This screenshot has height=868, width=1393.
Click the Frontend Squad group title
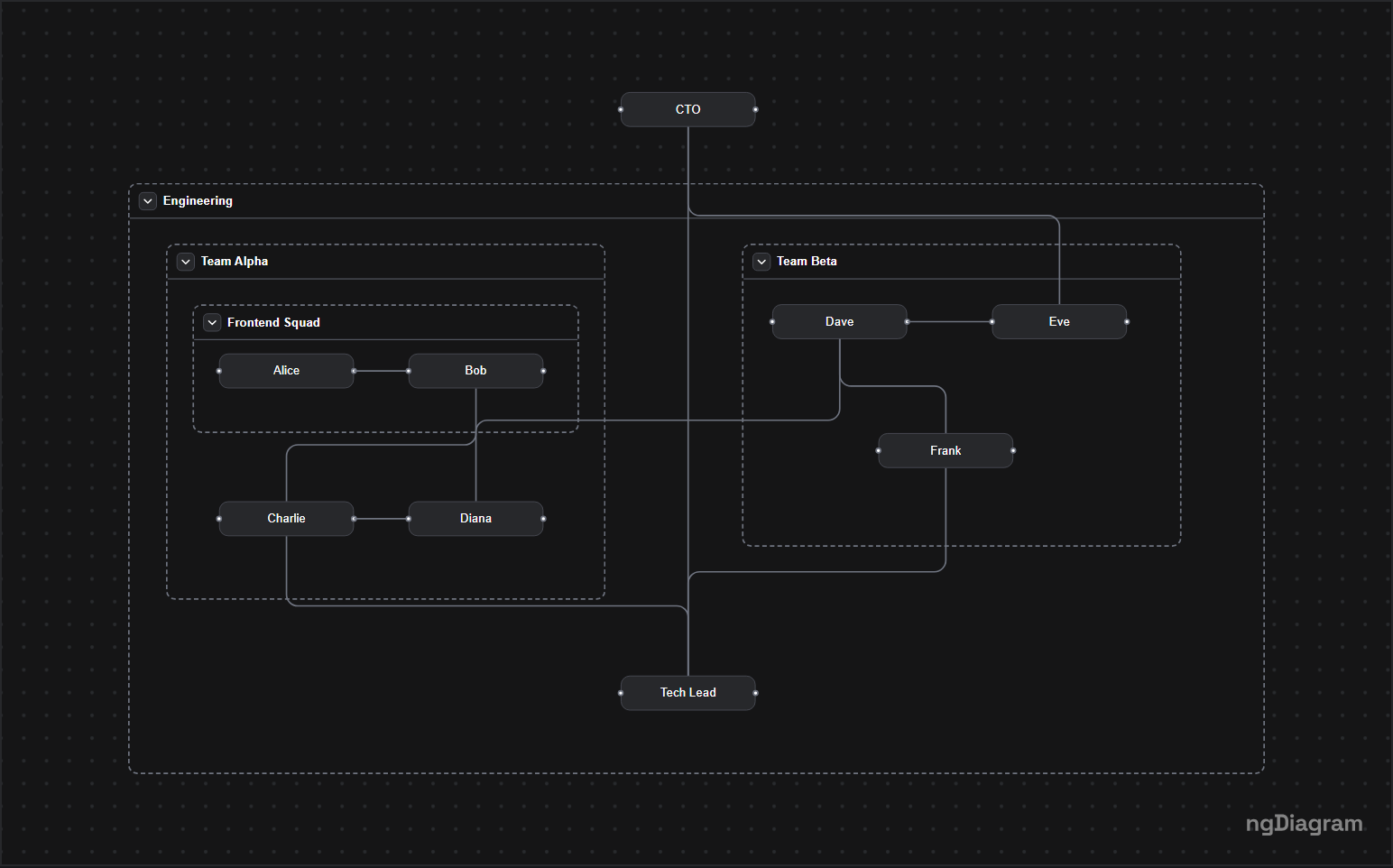273,323
